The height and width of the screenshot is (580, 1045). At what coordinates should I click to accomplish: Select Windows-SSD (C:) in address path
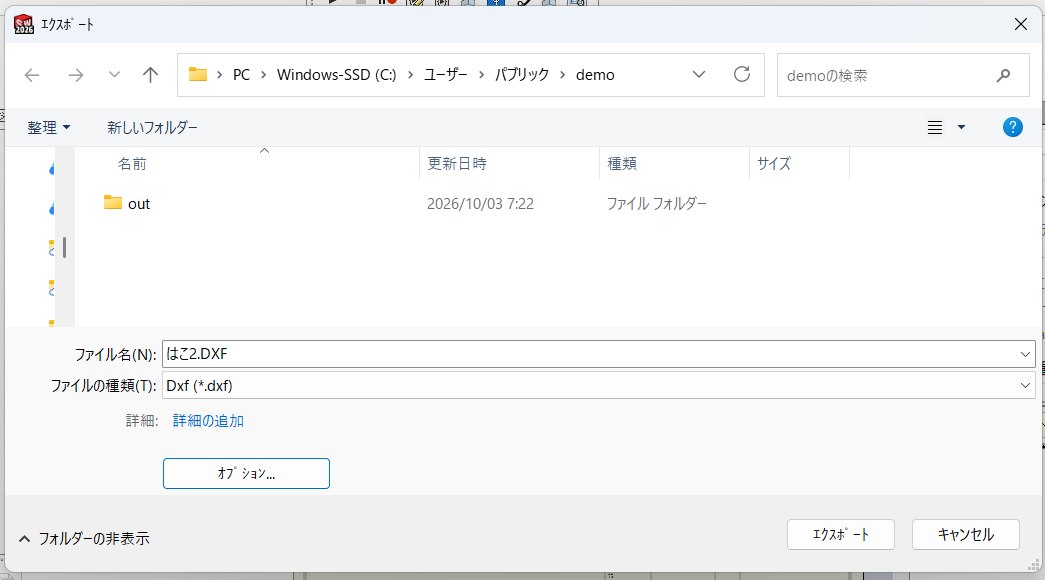tap(337, 75)
